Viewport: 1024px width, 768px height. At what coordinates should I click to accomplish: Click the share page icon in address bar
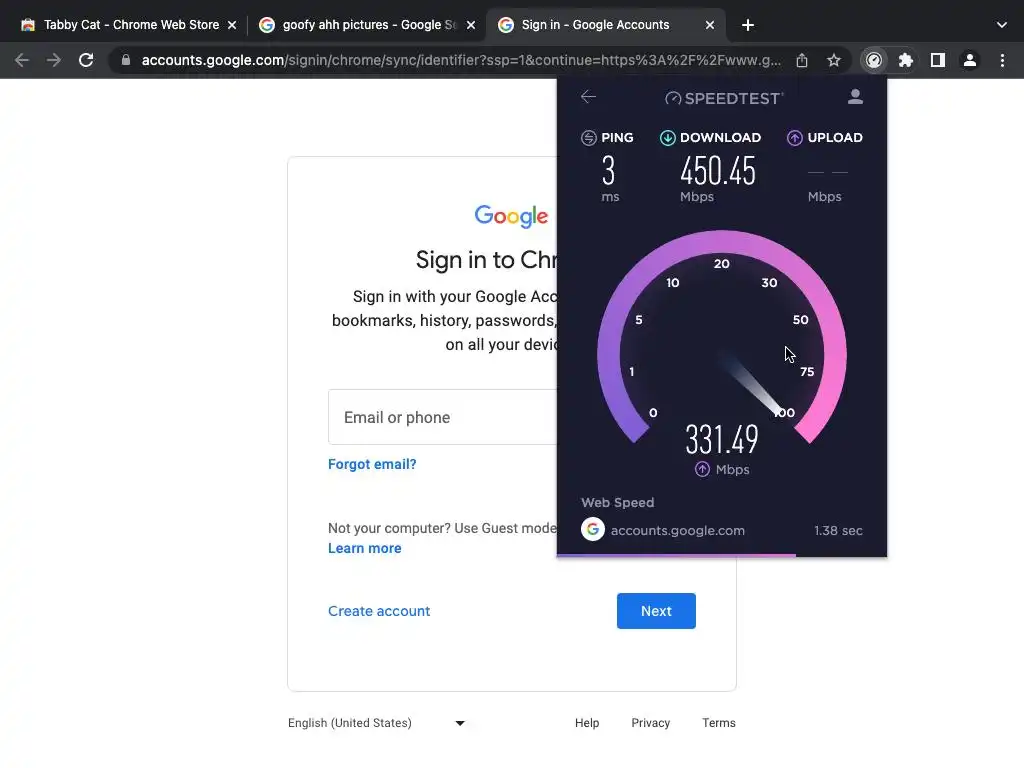[802, 60]
